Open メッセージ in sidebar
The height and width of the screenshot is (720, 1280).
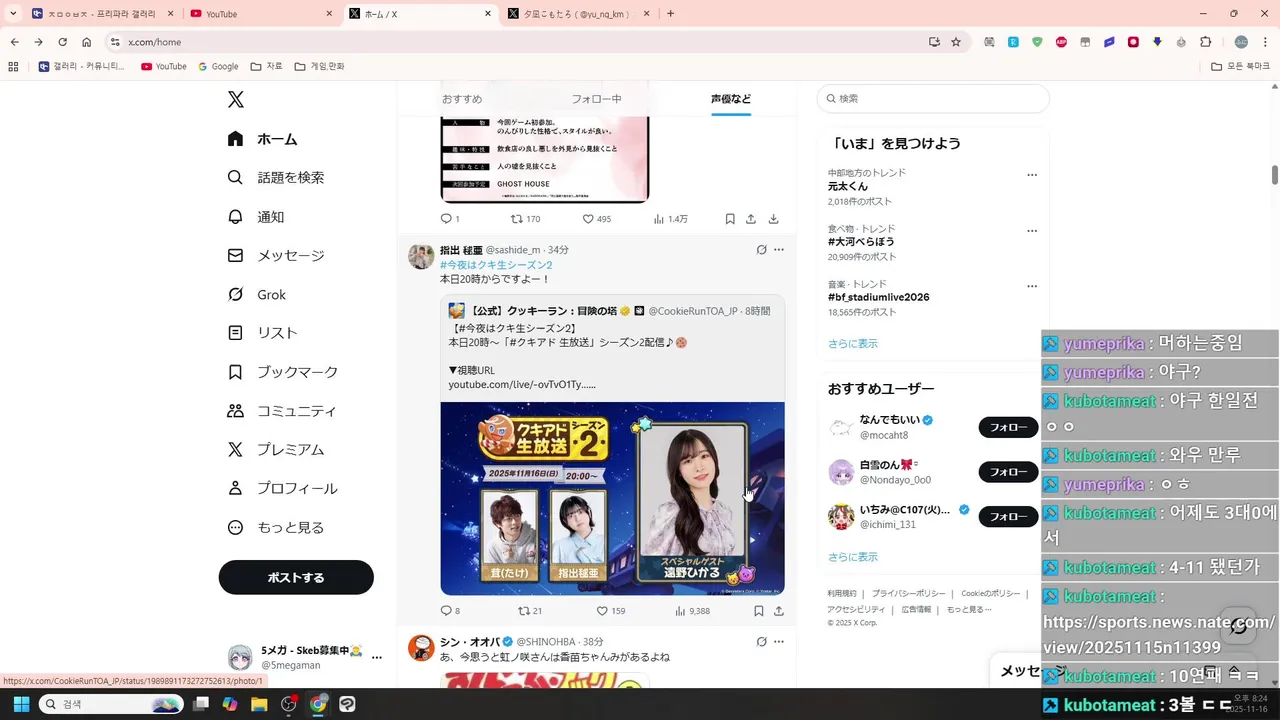pos(275,256)
